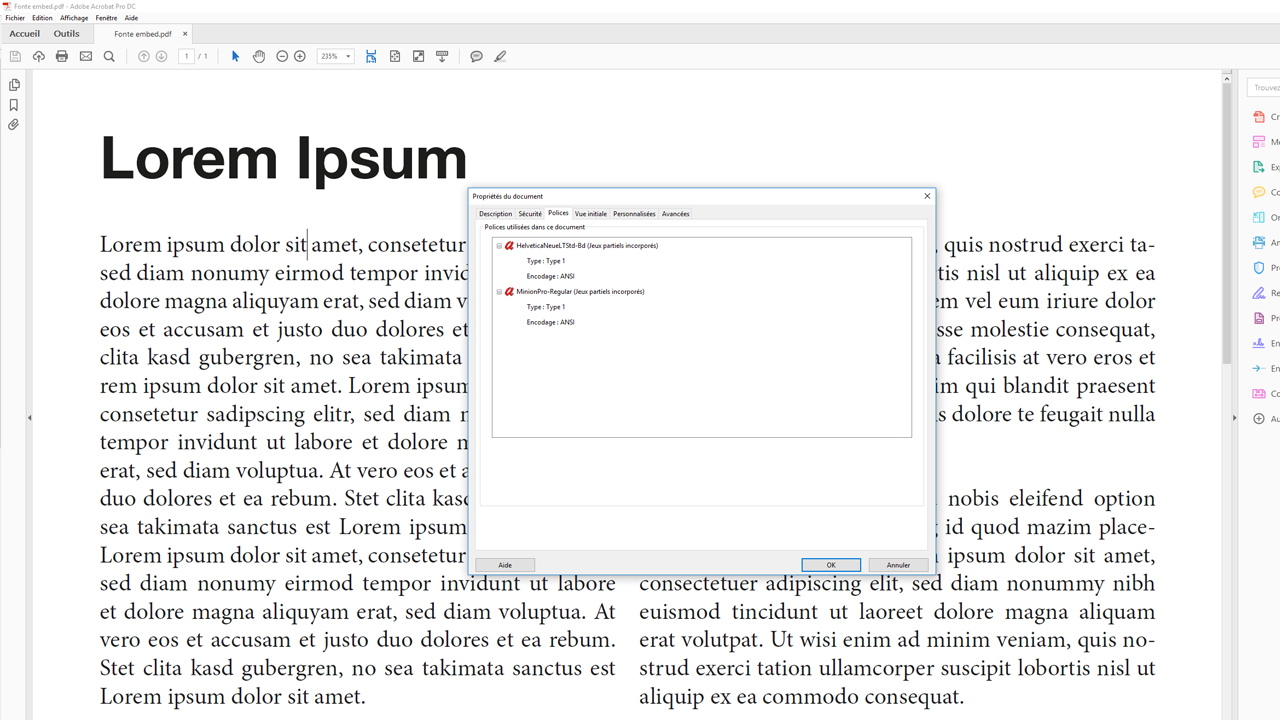This screenshot has height=720, width=1280.
Task: Click the shield Protect tool icon
Action: coord(1259,268)
